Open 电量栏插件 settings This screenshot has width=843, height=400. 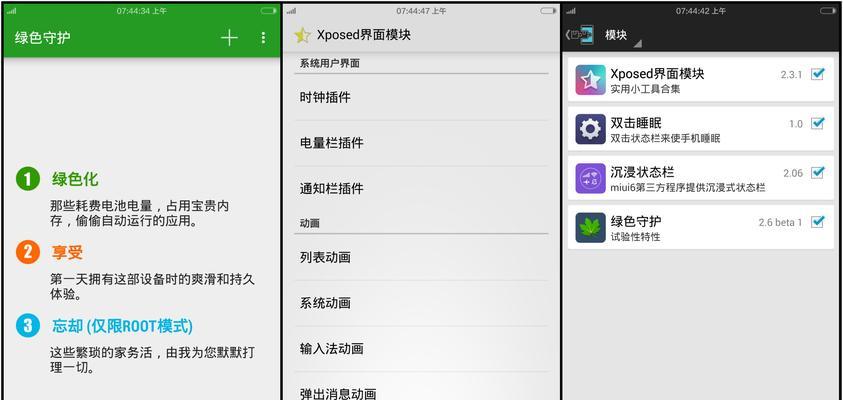(422, 143)
